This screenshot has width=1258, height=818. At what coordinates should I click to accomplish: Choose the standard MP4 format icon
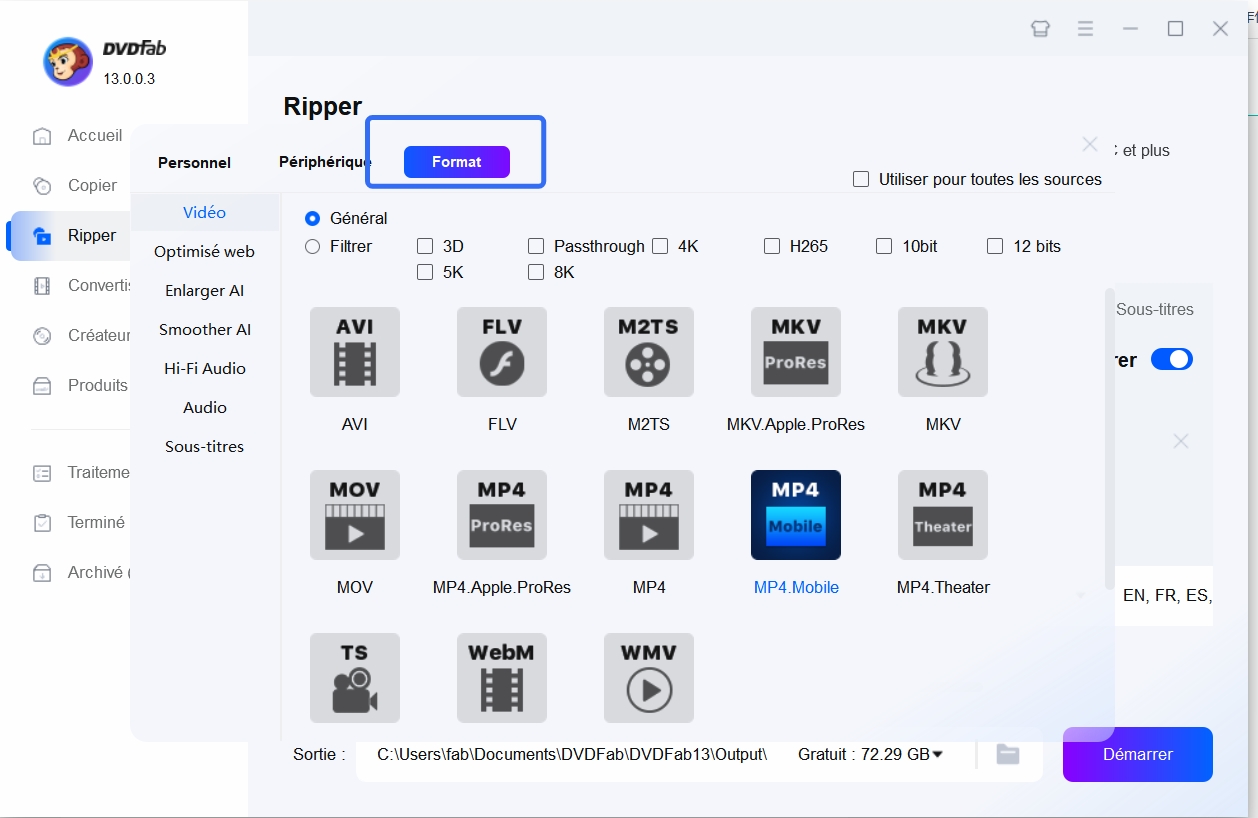pos(649,515)
